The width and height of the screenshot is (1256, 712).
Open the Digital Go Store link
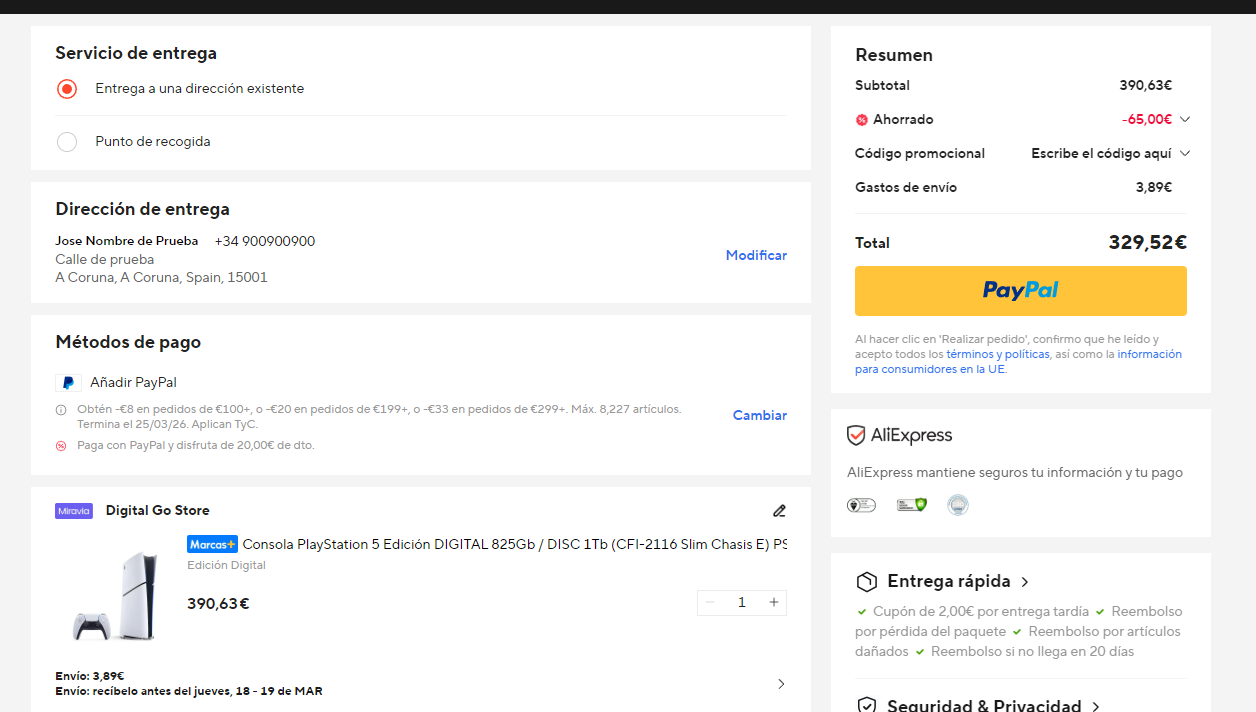click(x=158, y=511)
